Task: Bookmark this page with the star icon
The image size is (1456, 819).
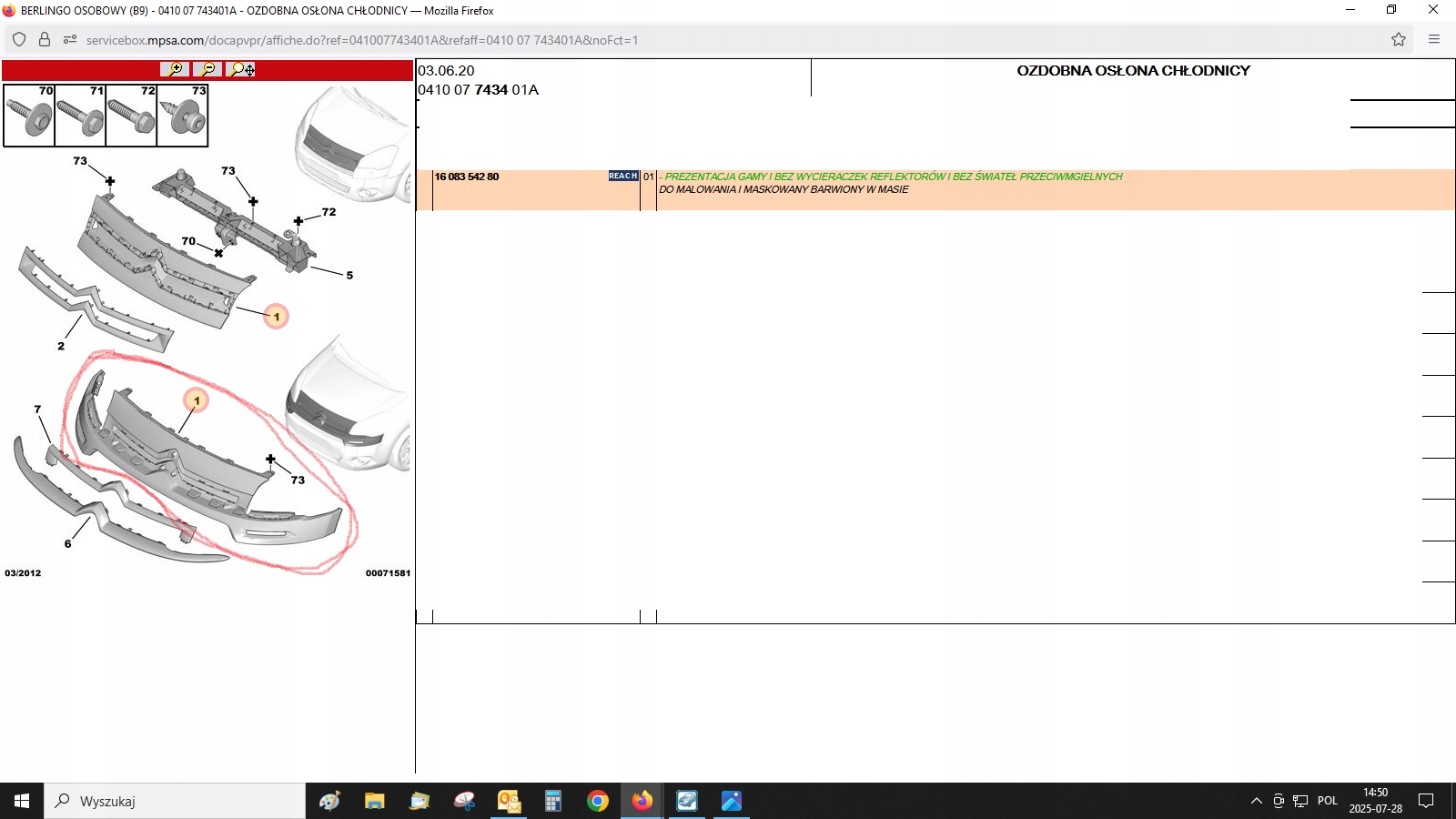Action: pos(1399,39)
